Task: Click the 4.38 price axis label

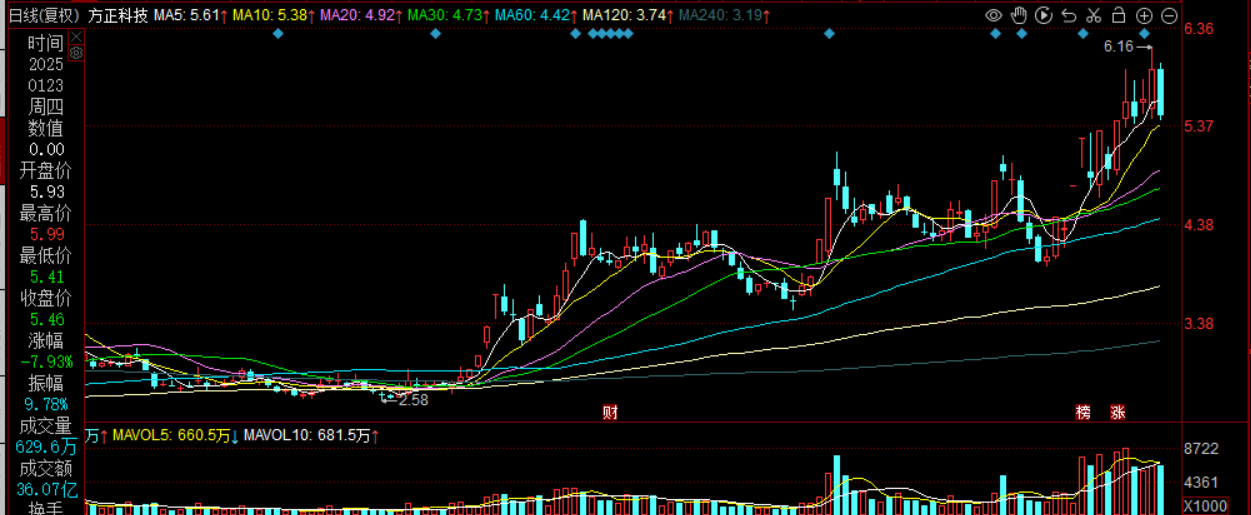Action: coord(1199,225)
